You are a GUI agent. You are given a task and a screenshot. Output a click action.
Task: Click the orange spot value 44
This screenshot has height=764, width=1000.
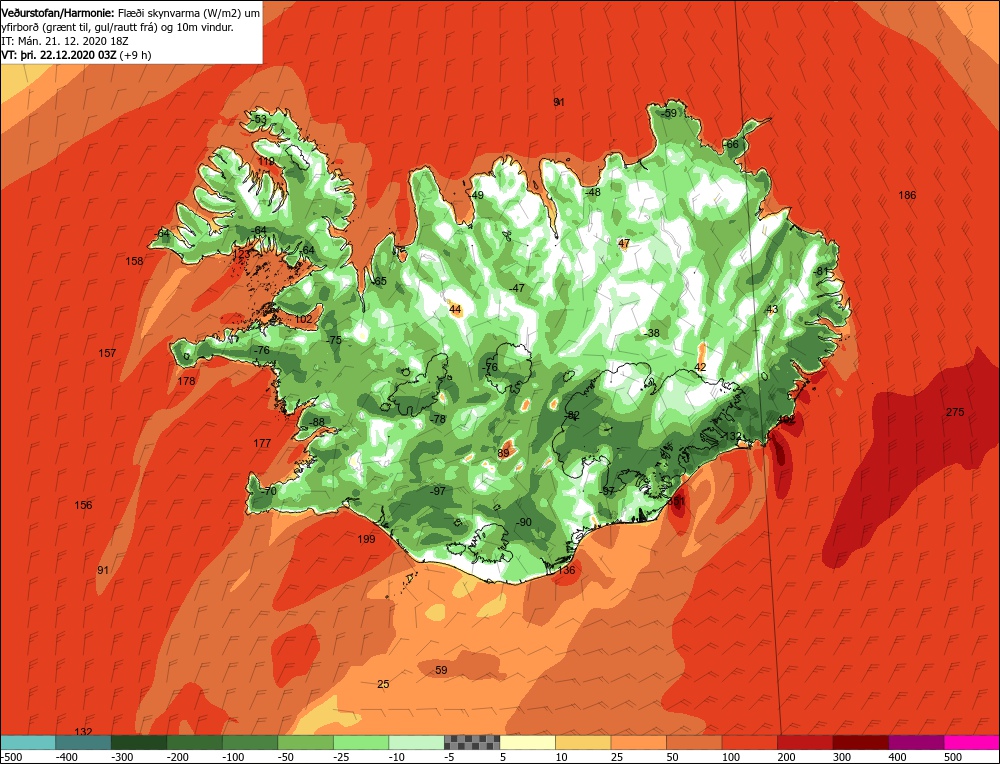[x=455, y=309]
